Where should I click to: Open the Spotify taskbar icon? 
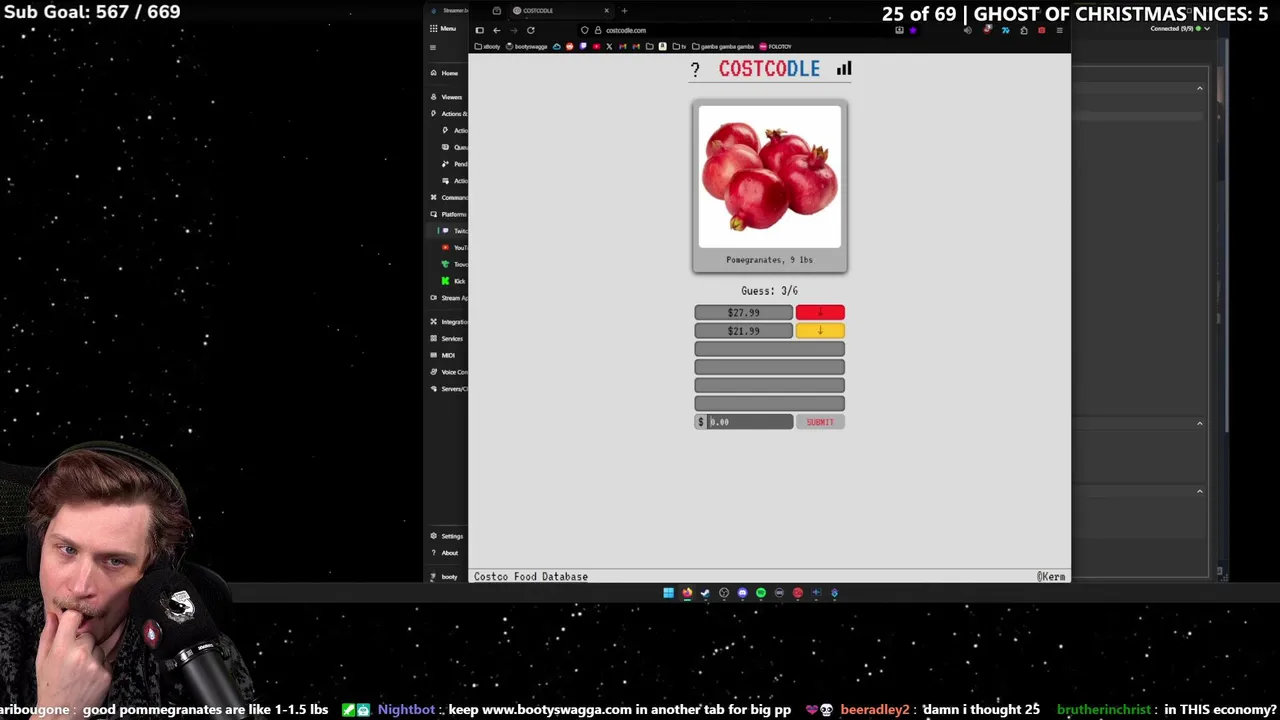coord(761,593)
